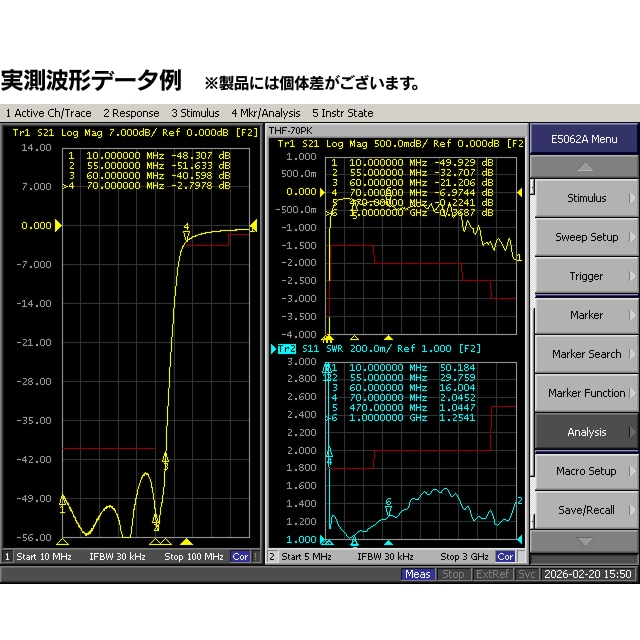Toggle the Cor indicator on channel 1

click(x=240, y=556)
